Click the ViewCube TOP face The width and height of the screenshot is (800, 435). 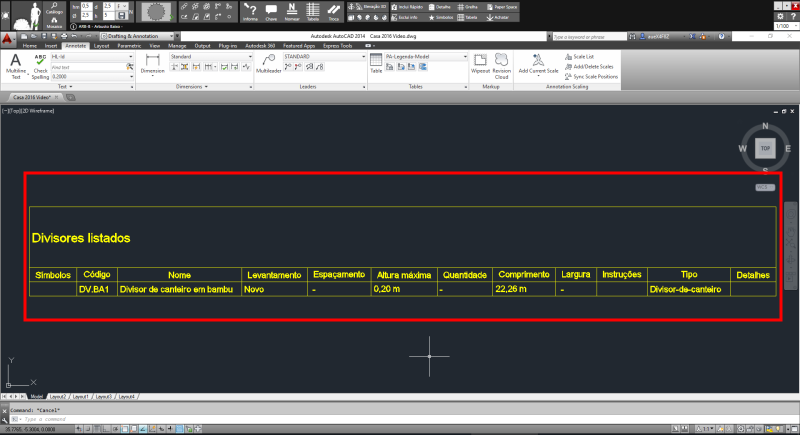click(765, 148)
